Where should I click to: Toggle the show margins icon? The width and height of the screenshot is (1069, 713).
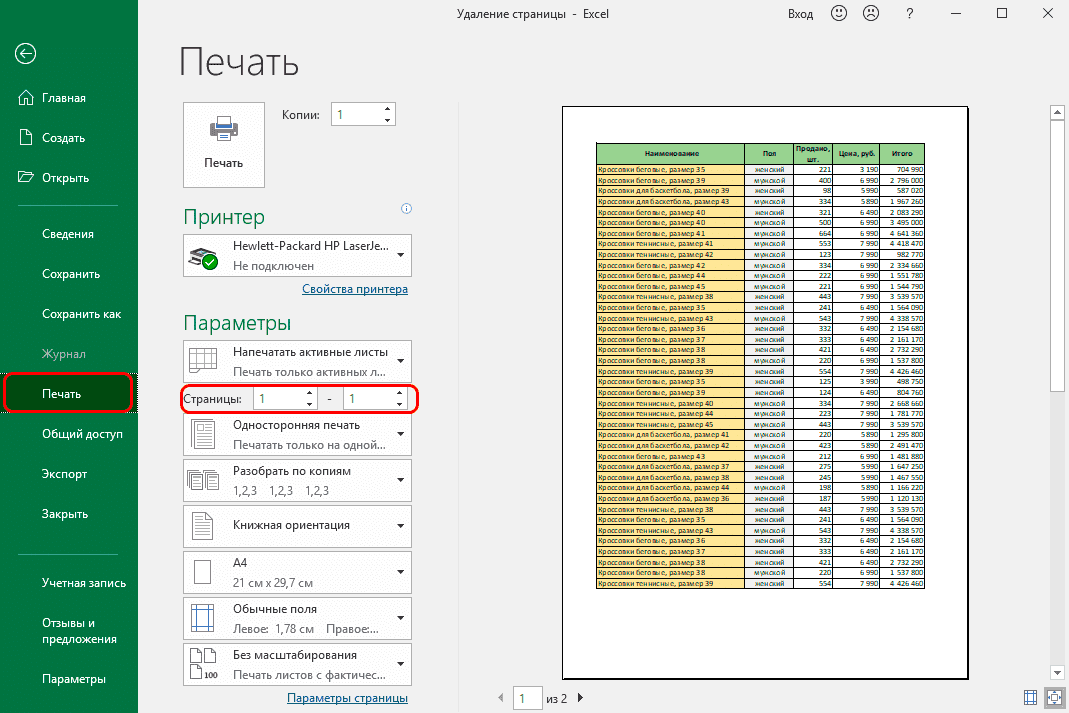click(x=1031, y=697)
